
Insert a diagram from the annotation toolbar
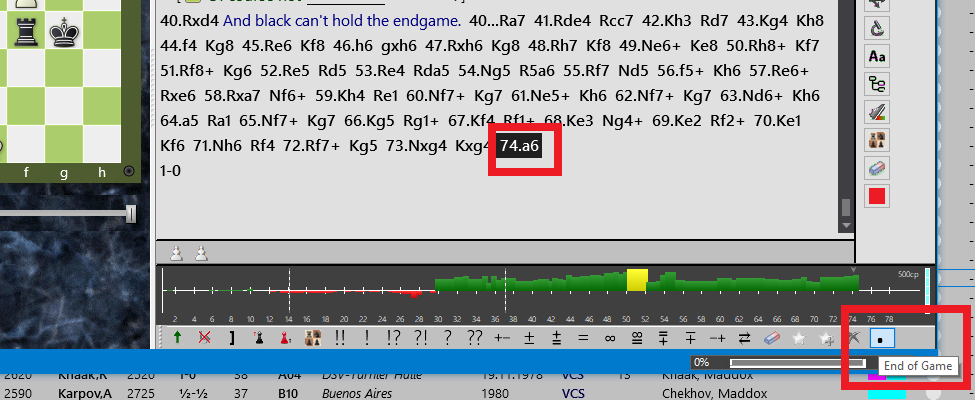tap(313, 338)
